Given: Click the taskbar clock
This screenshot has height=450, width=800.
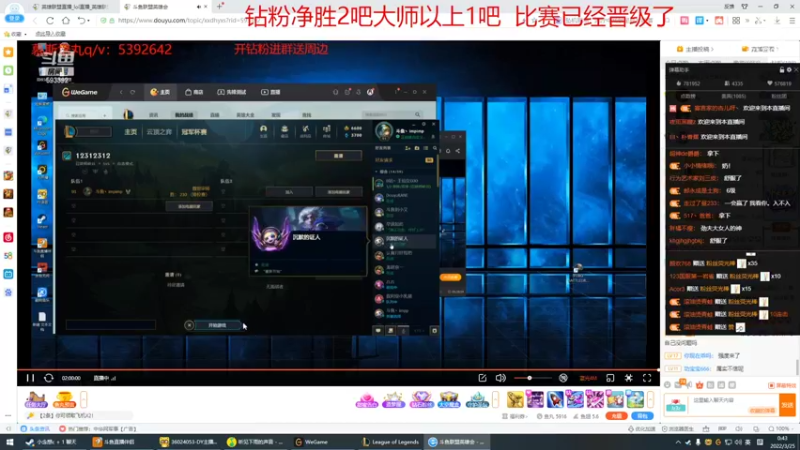Looking at the screenshot, I should [781, 442].
